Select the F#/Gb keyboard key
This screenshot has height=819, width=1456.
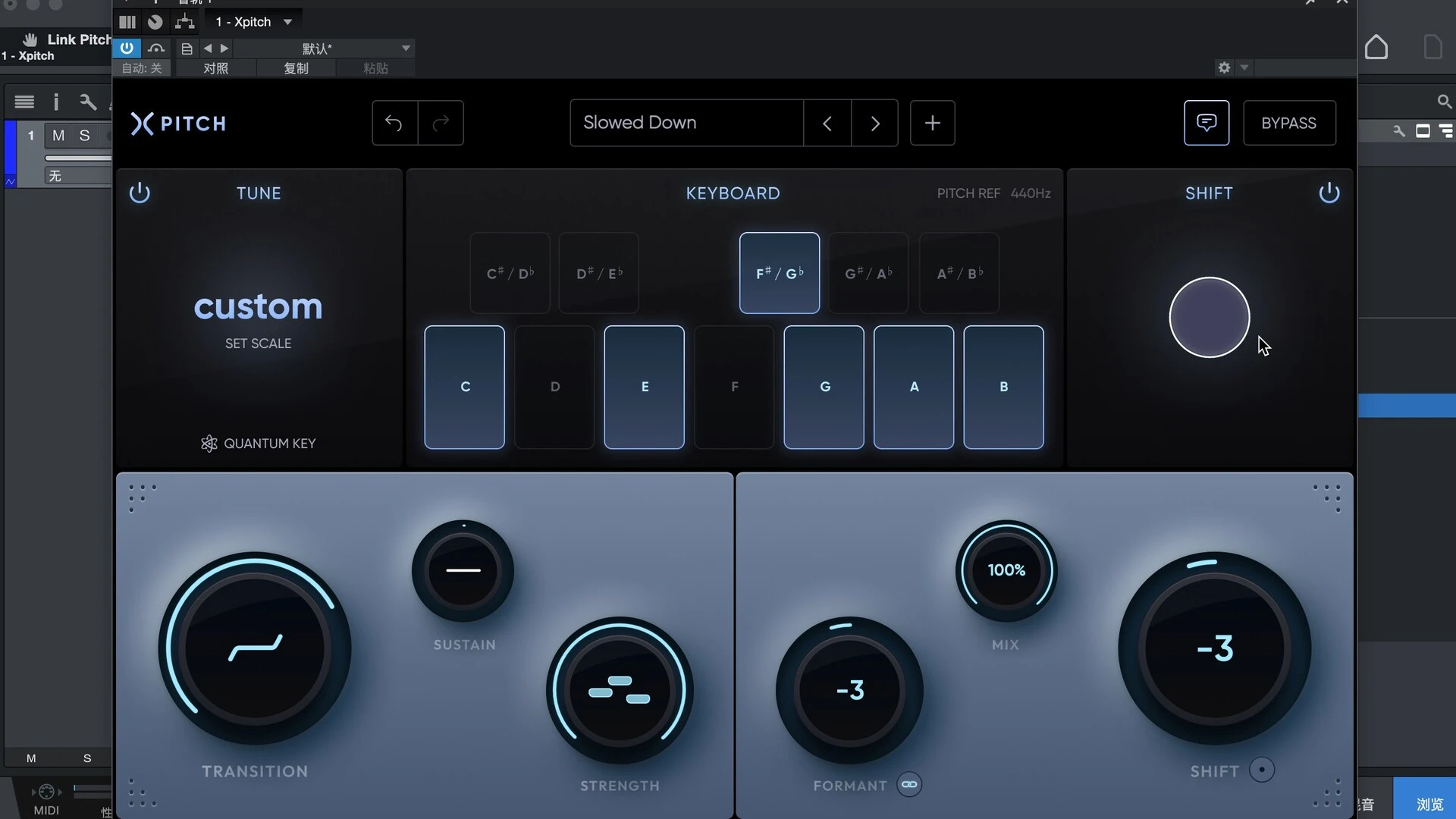779,273
